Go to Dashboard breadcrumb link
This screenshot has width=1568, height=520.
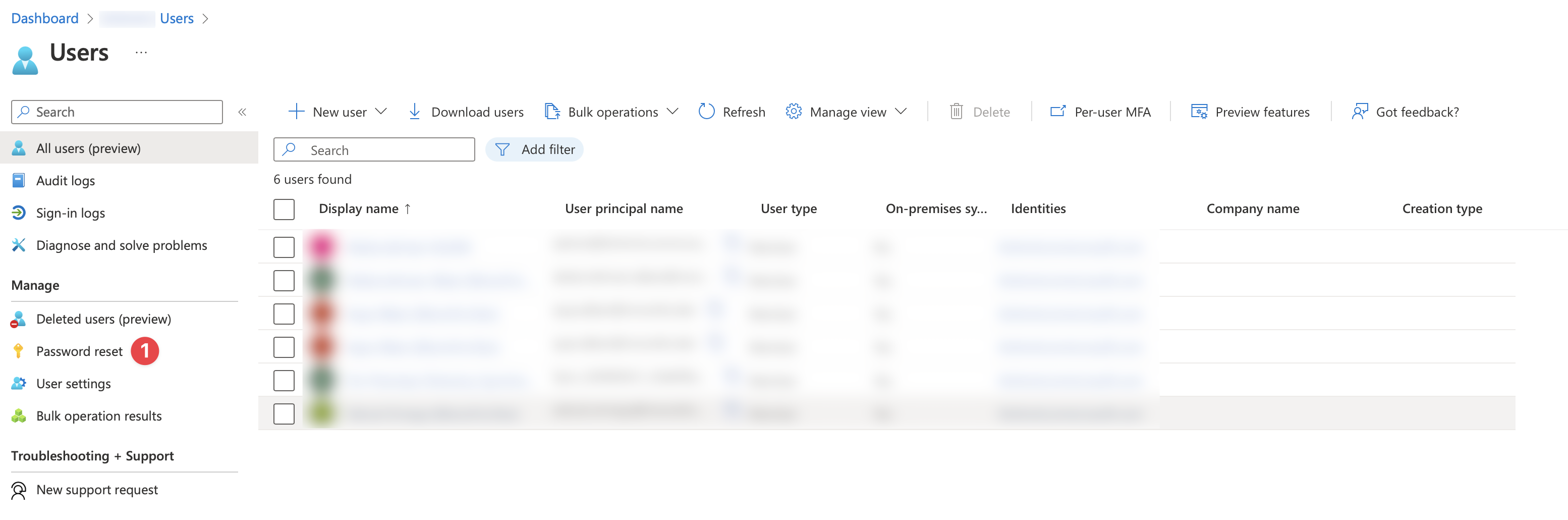point(44,18)
